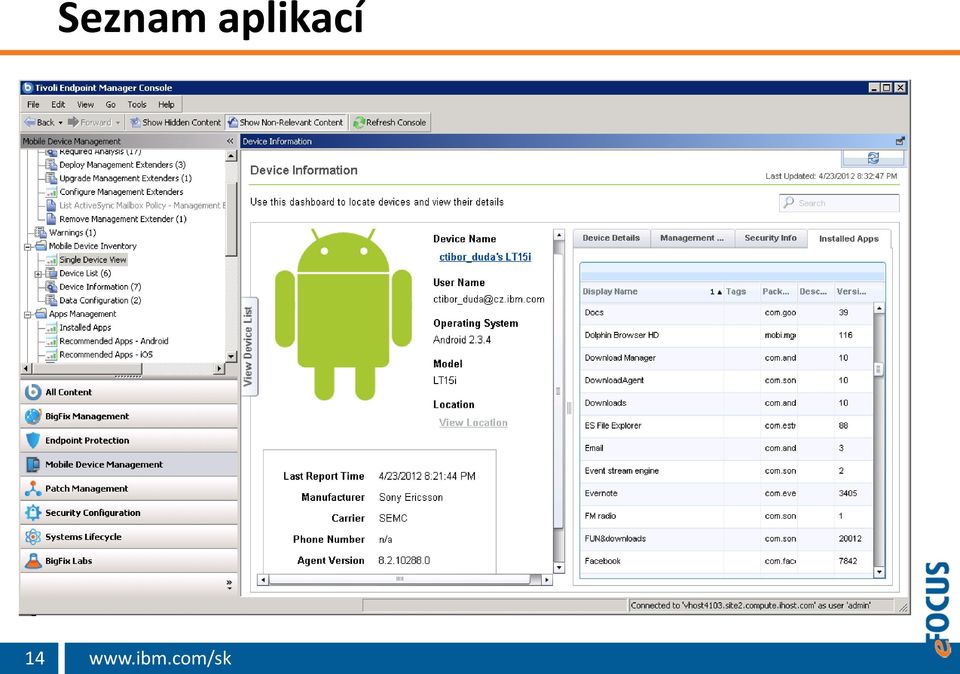The height and width of the screenshot is (674, 960).
Task: Click the Device Information (7) icon
Action: [52, 286]
